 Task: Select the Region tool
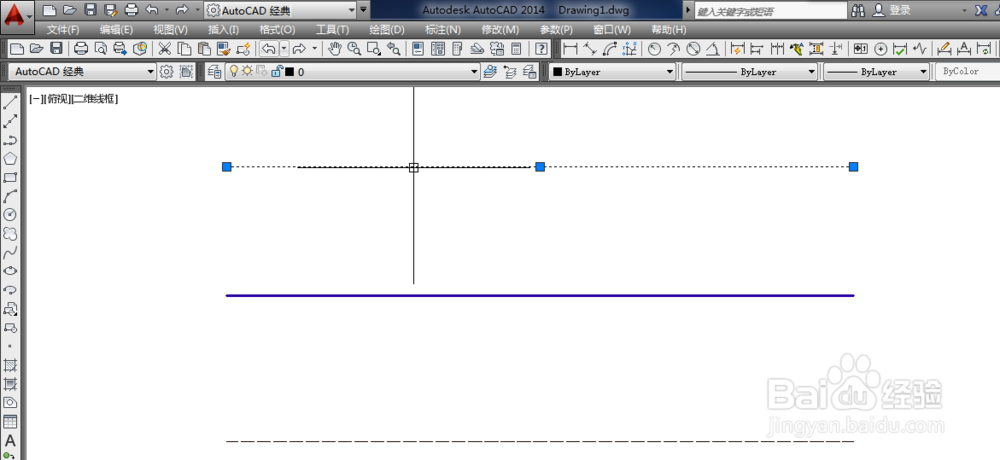pos(10,403)
